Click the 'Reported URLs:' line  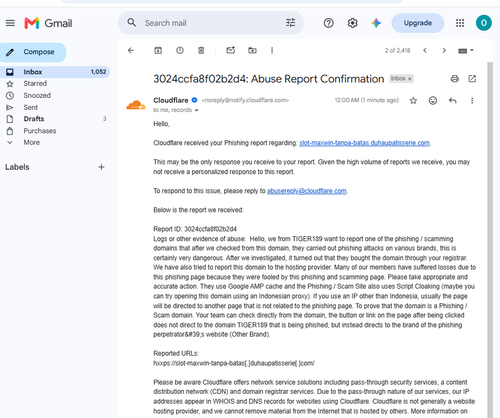pyautogui.click(x=176, y=353)
